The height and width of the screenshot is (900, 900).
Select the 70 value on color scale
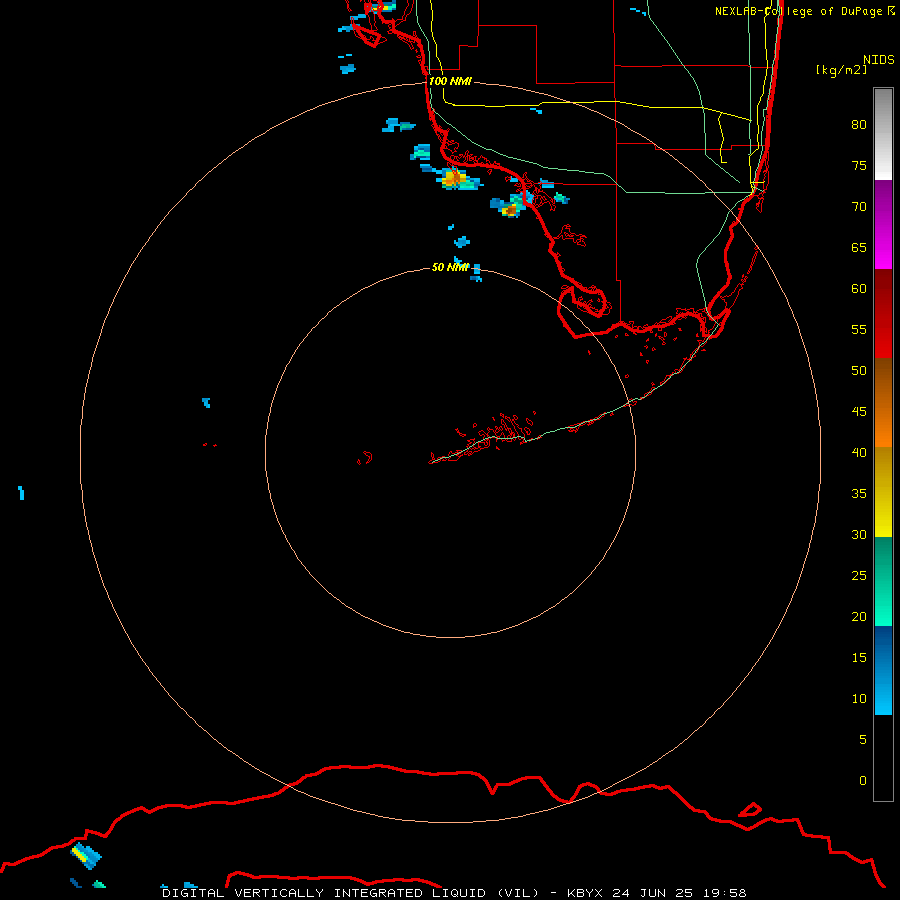(859, 207)
